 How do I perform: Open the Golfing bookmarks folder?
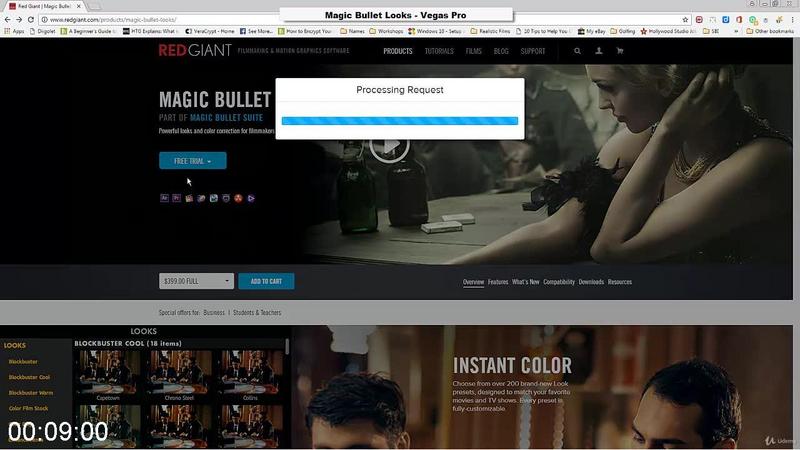(x=622, y=31)
